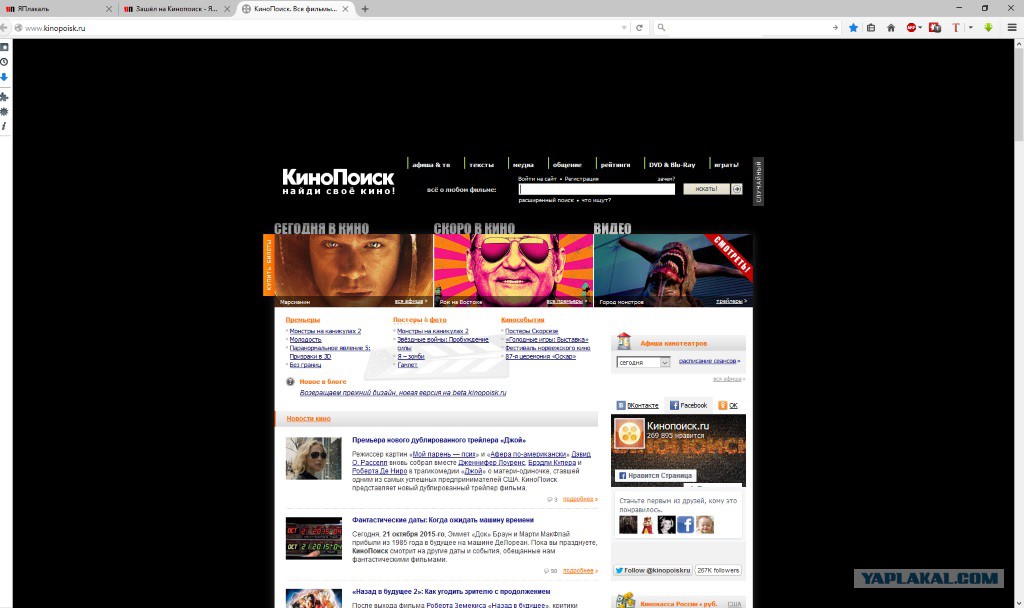
Task: Click the Follow @kinopoiskru Twitter button
Action: pyautogui.click(x=652, y=570)
